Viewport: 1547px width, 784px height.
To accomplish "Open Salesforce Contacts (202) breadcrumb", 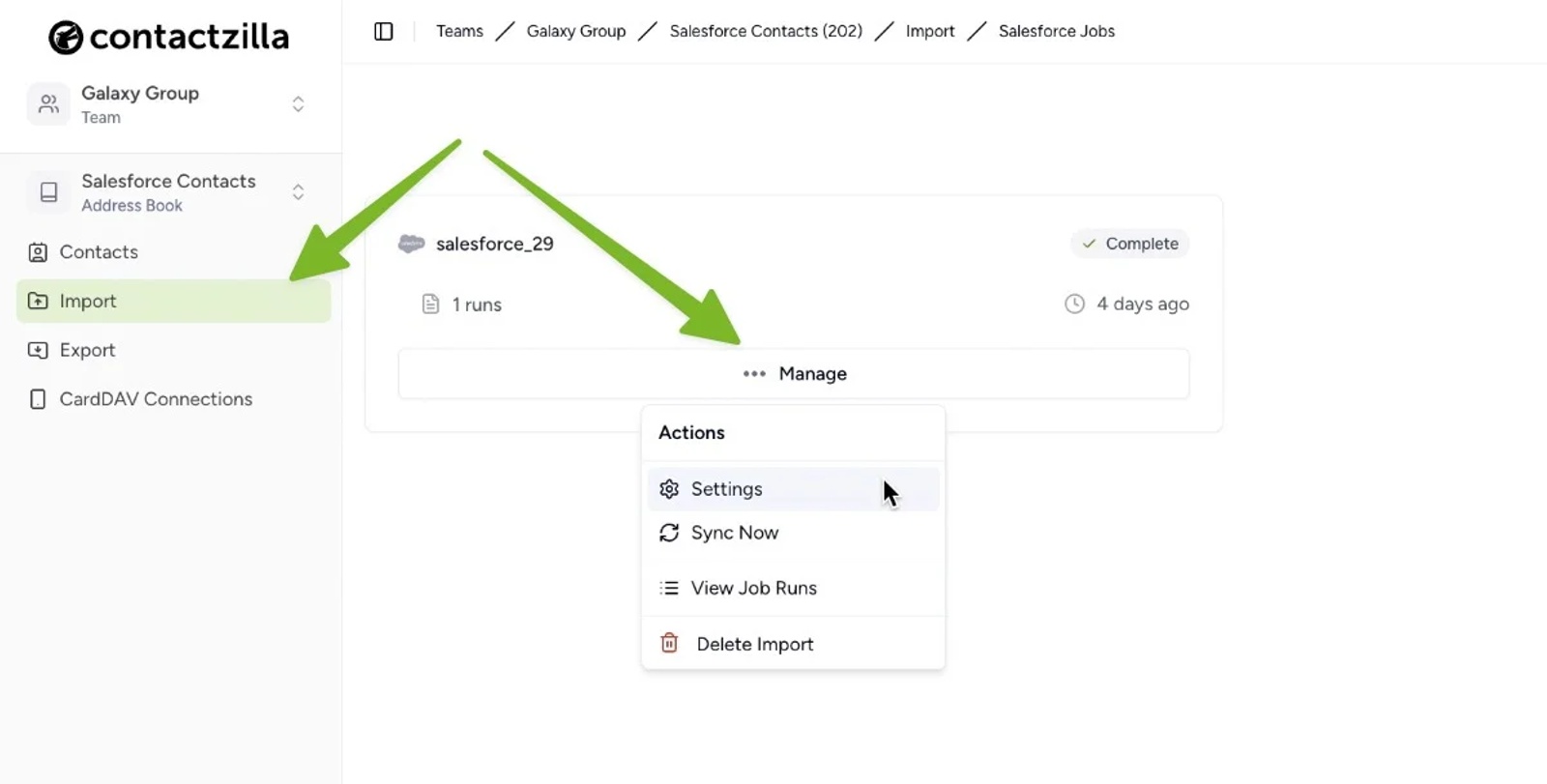I will [766, 31].
